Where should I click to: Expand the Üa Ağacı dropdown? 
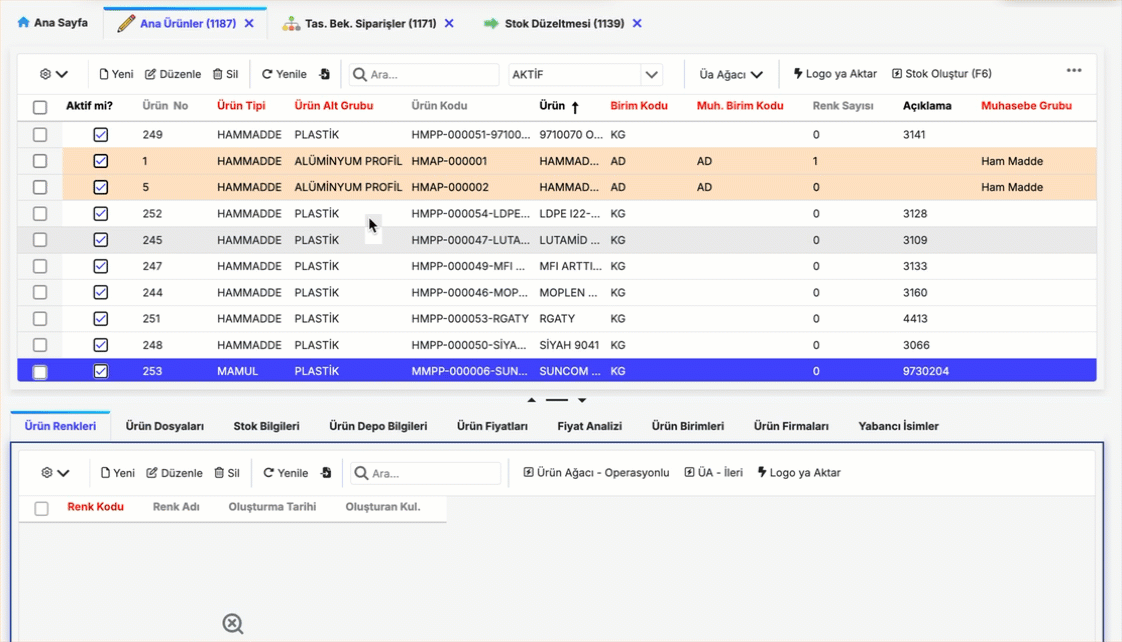coord(730,75)
